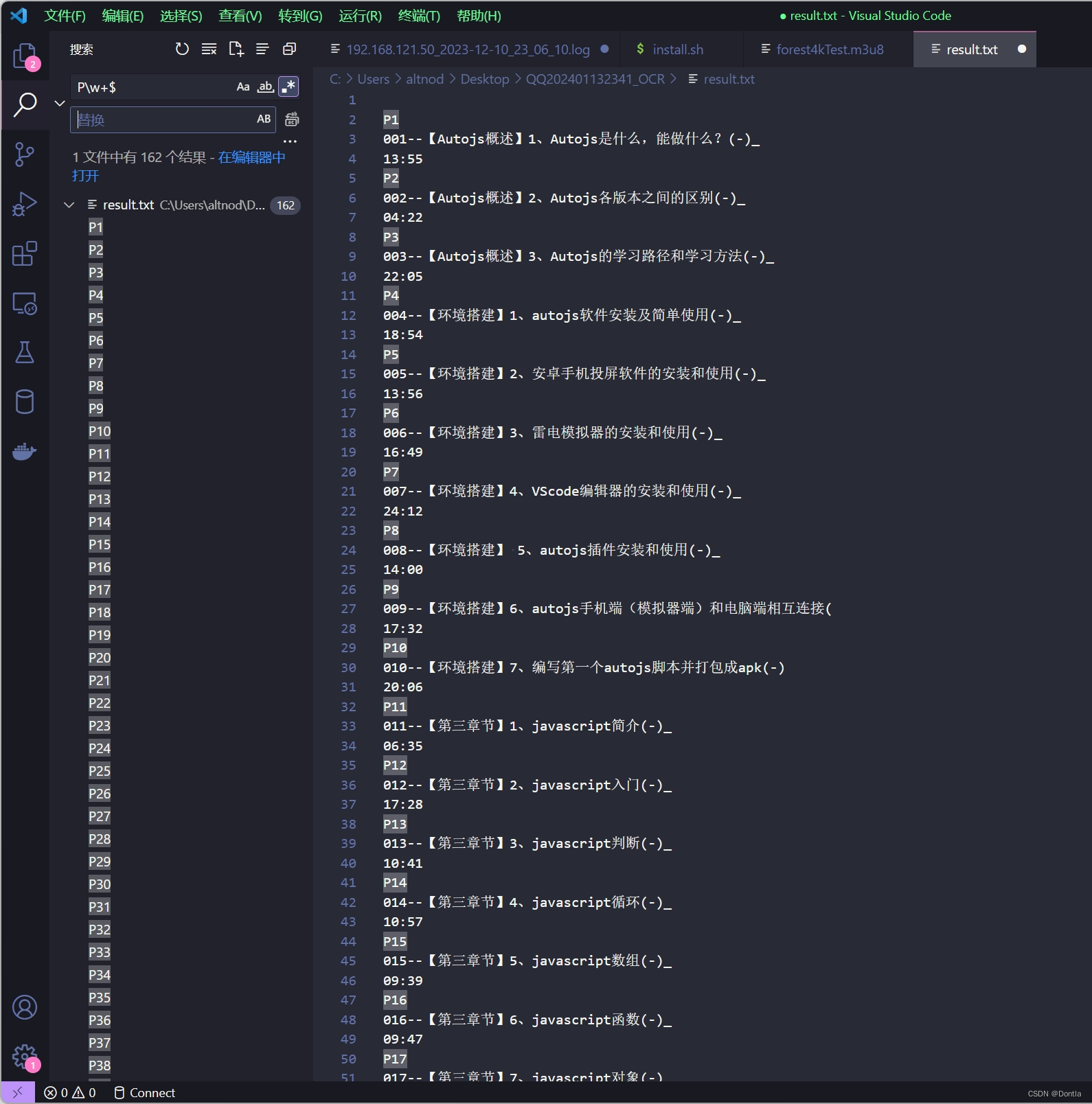Open the 帮助(H) menu
This screenshot has width=1092, height=1104.
[479, 16]
